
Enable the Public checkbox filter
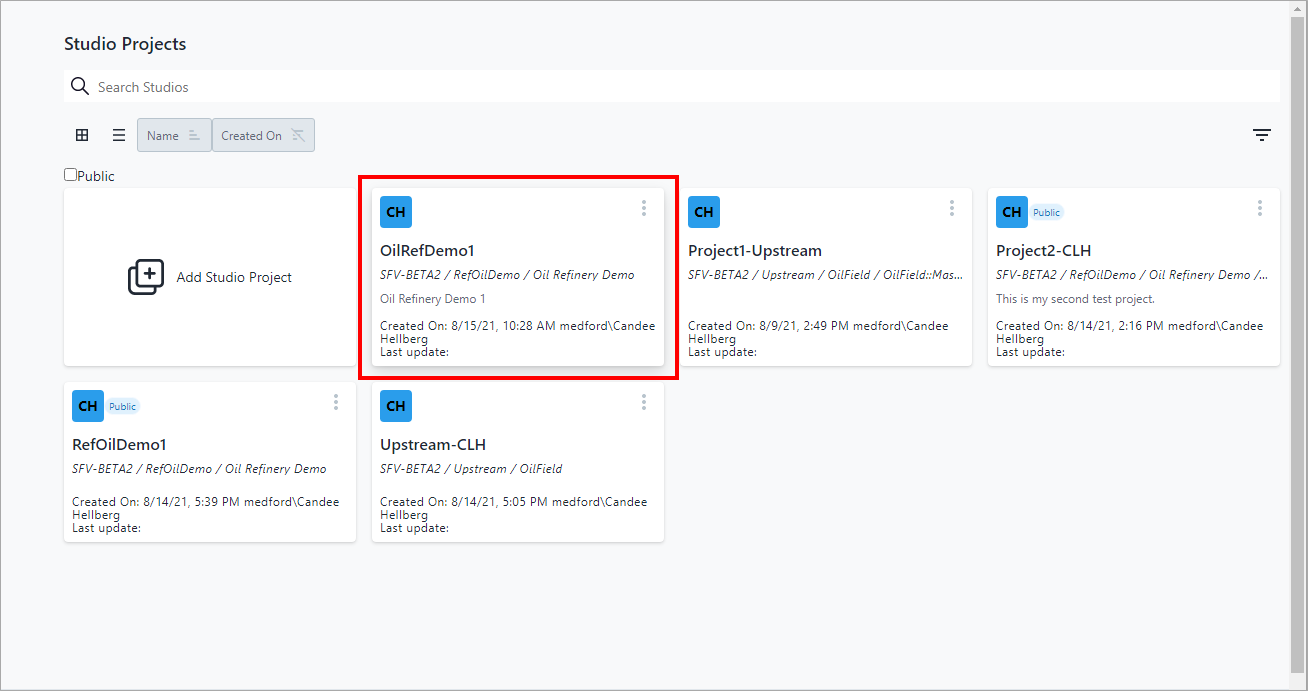tap(71, 175)
